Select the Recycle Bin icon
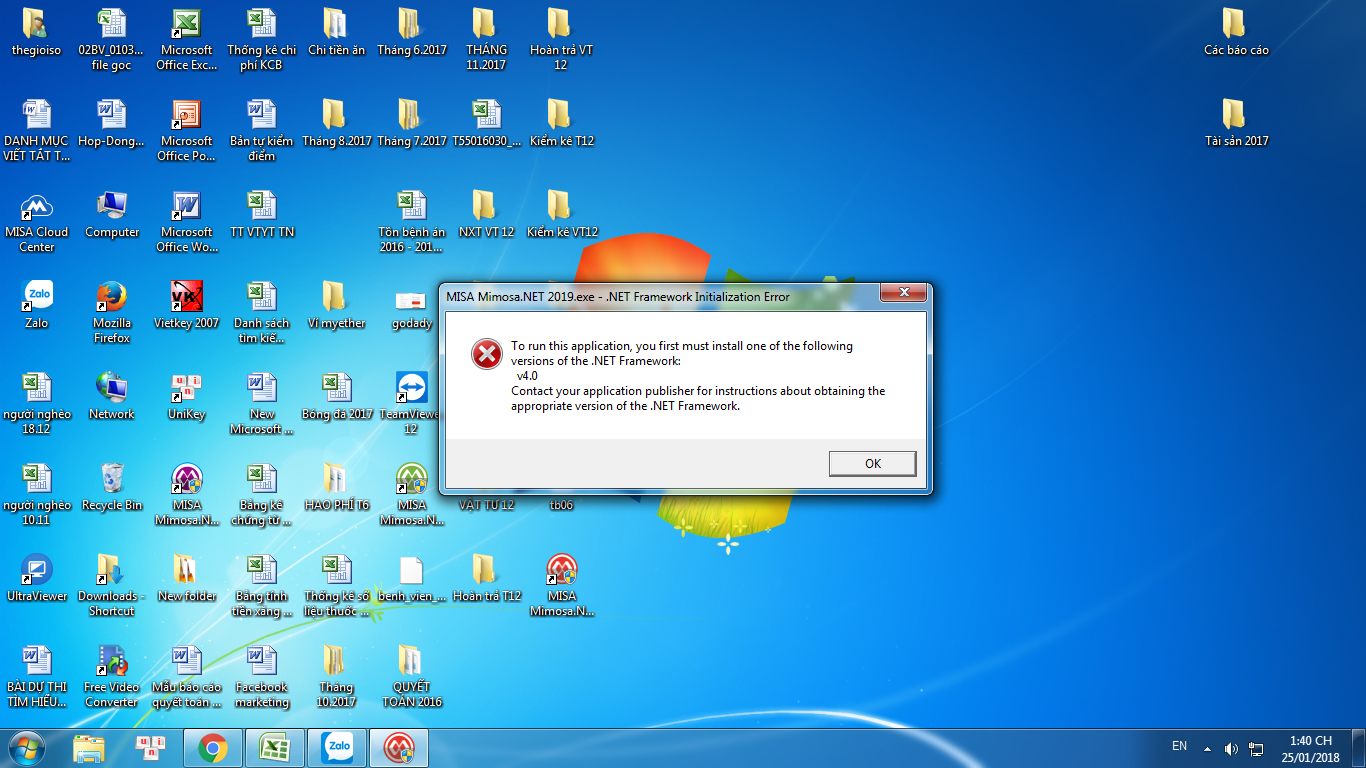This screenshot has height=768, width=1366. [112, 488]
